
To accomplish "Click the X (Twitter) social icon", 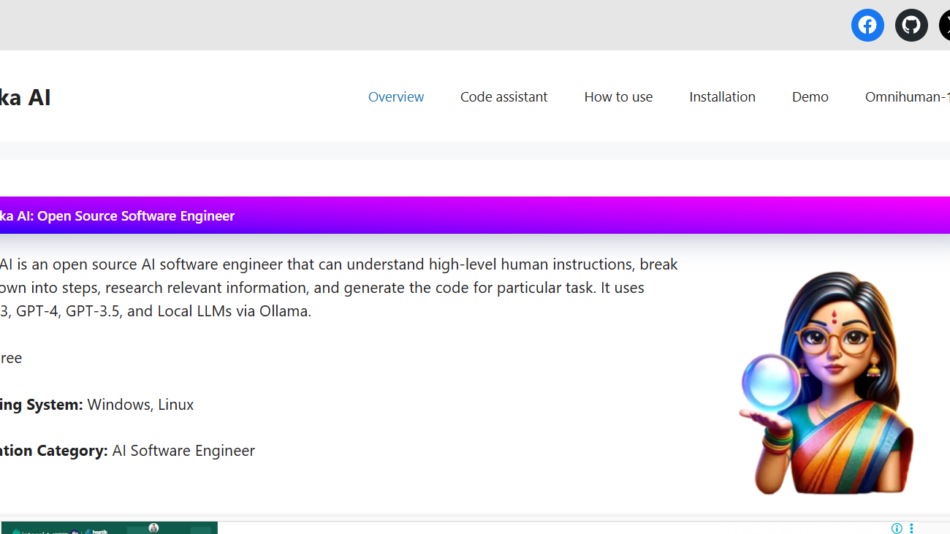I will 944,25.
